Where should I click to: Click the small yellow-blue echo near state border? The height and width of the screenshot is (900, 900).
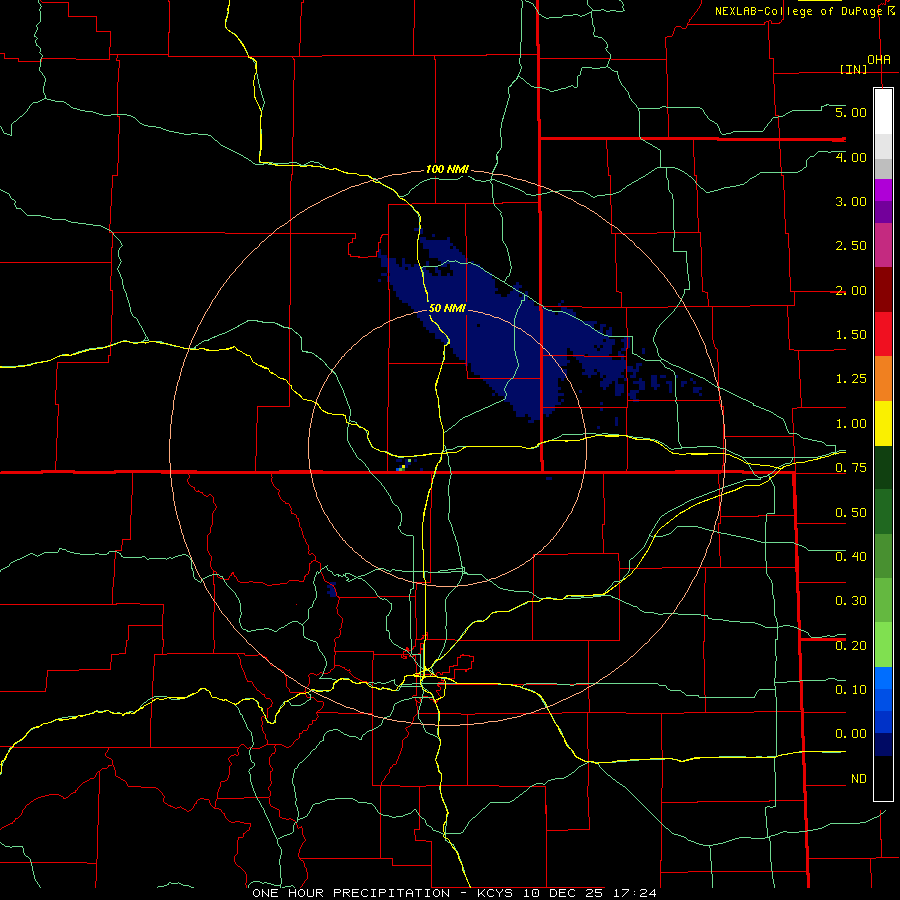tap(402, 465)
